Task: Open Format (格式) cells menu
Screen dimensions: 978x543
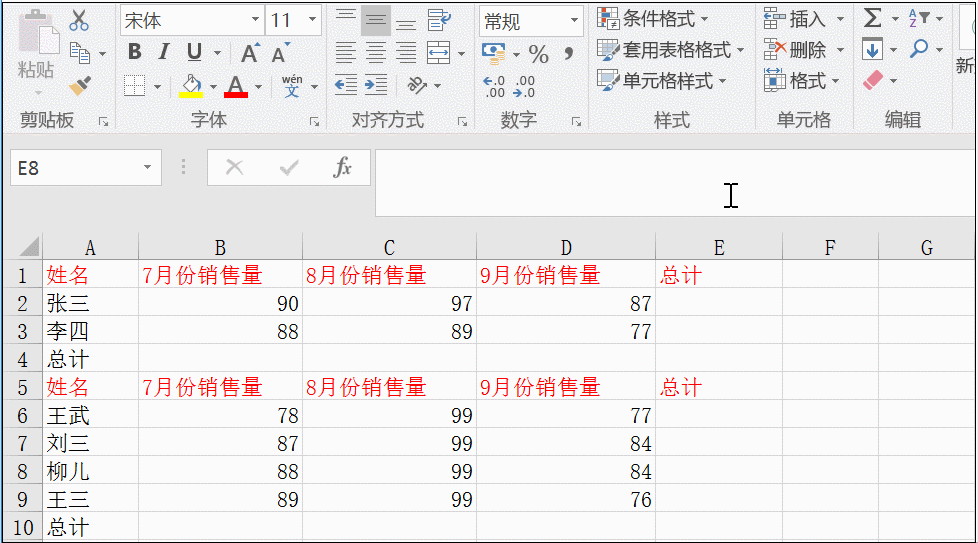Action: point(801,80)
